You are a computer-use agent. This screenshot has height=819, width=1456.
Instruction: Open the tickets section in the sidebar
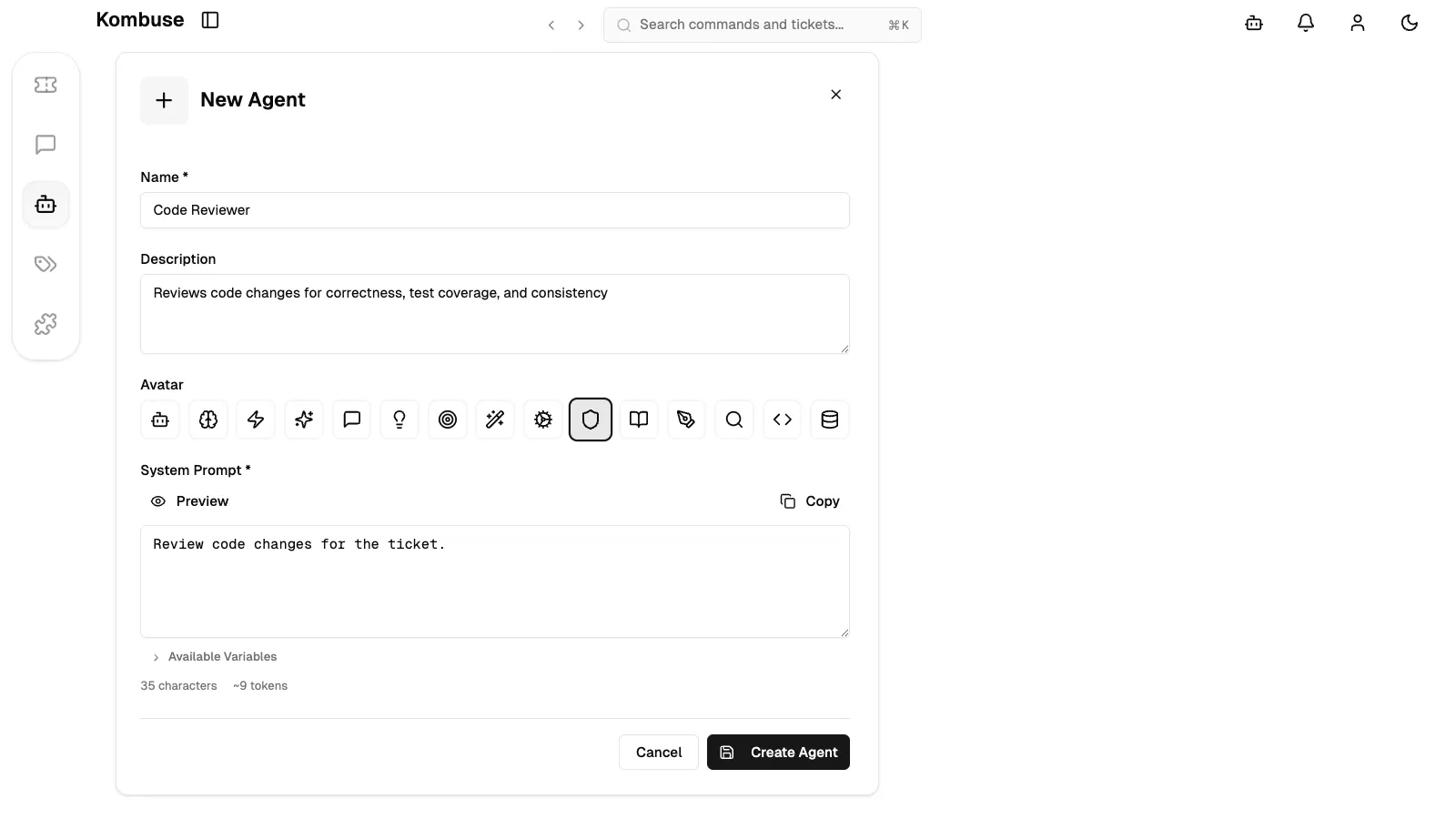pos(45,85)
